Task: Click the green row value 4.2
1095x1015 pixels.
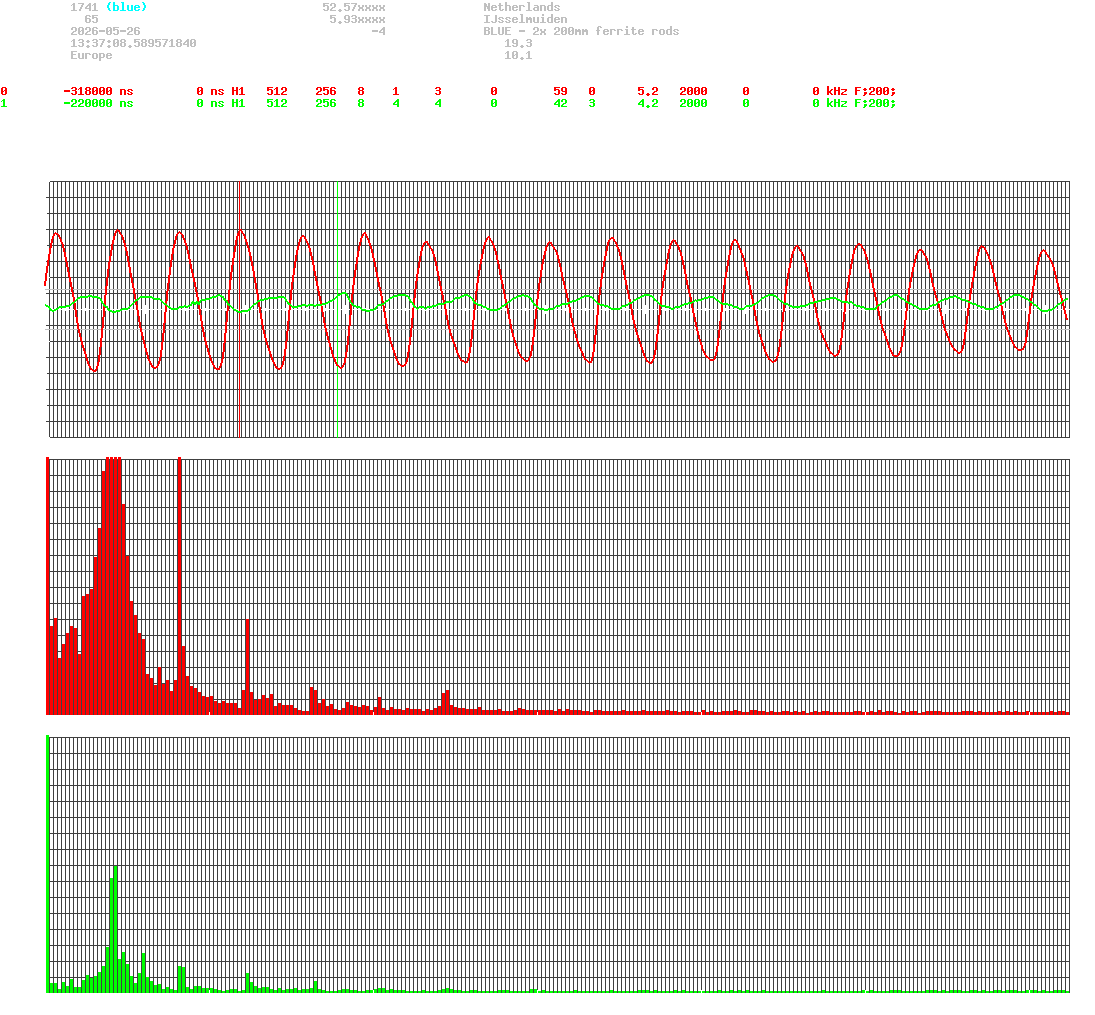Action: tap(647, 103)
